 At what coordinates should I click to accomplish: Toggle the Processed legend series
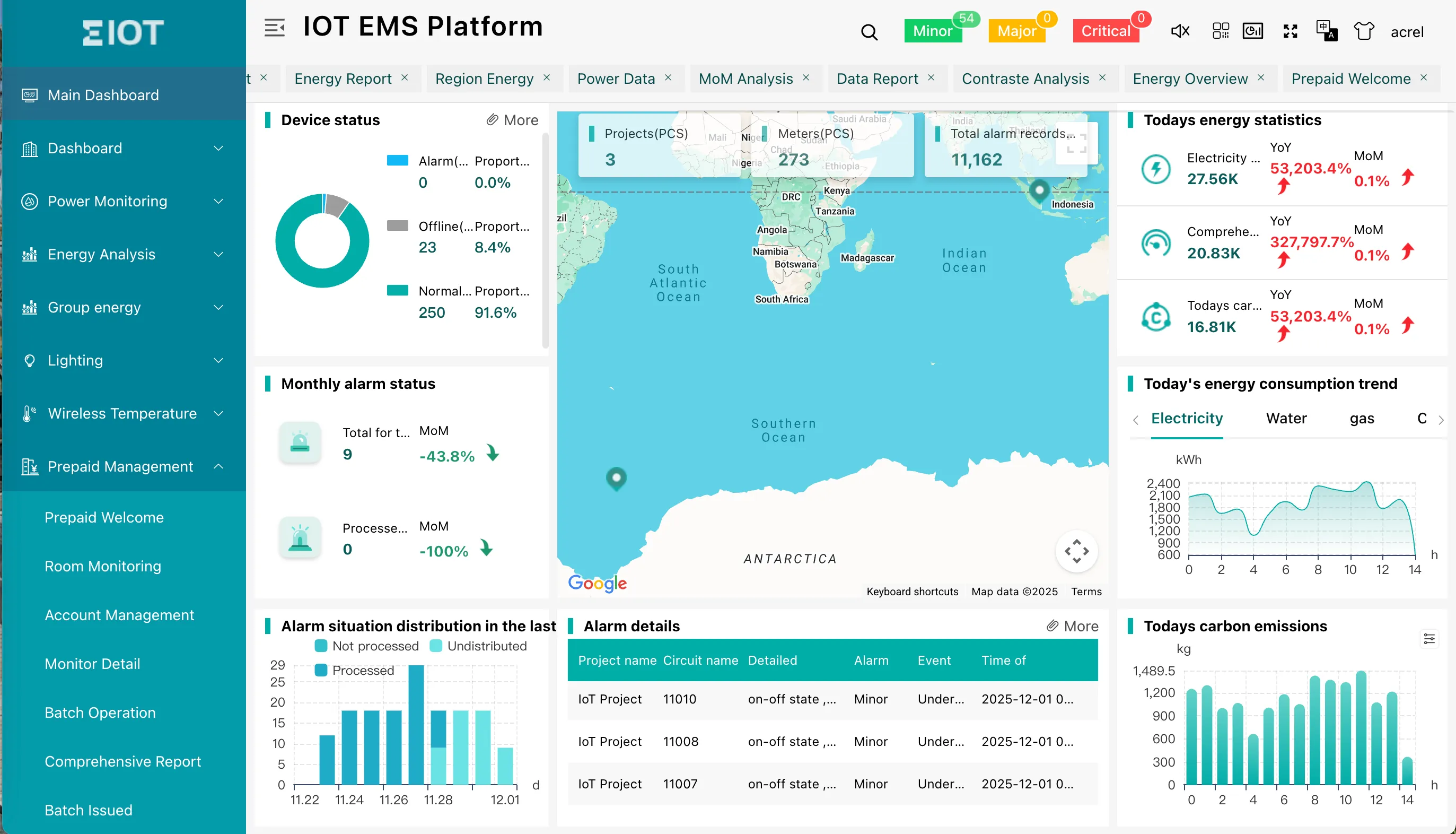click(x=354, y=670)
